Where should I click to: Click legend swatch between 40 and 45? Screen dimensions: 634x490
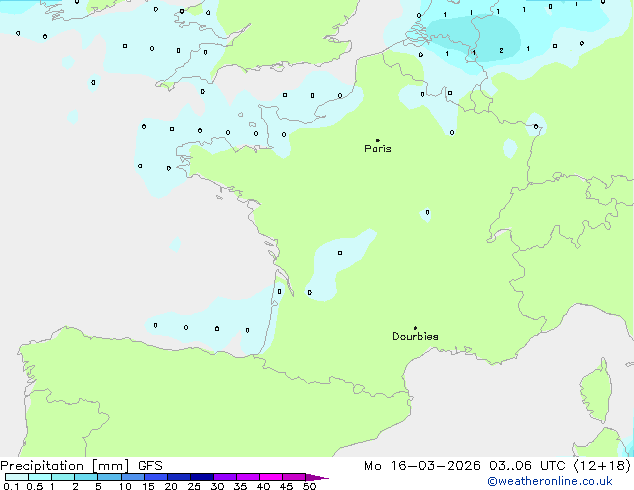pyautogui.click(x=271, y=477)
